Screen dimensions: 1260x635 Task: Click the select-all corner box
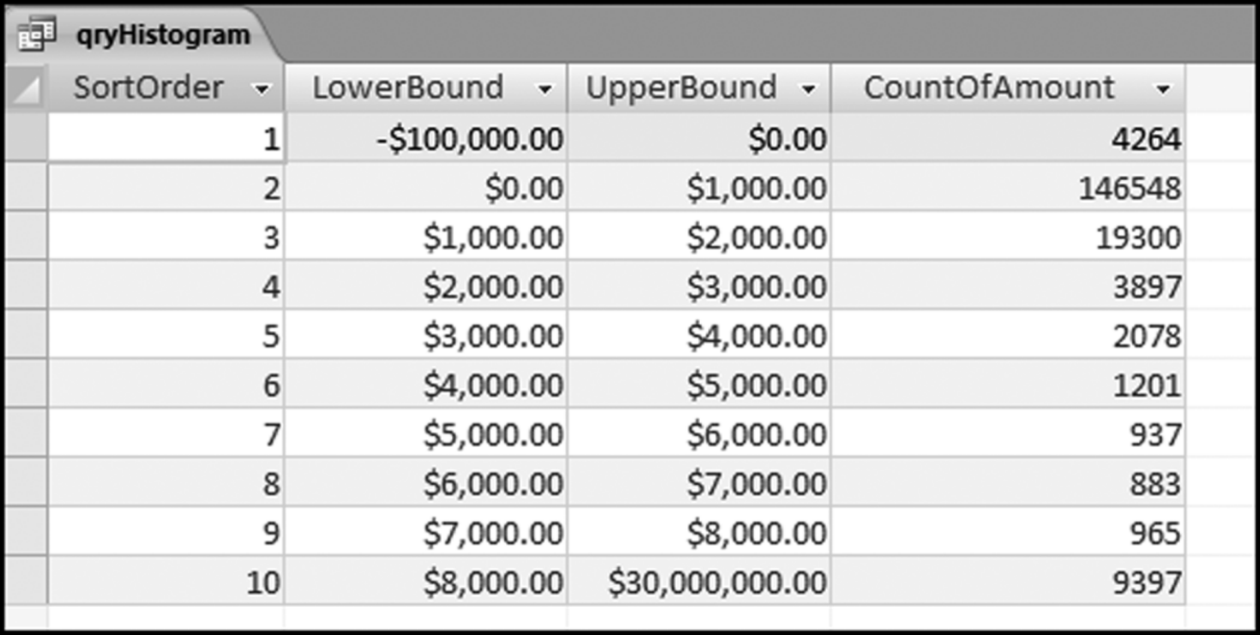(x=26, y=88)
